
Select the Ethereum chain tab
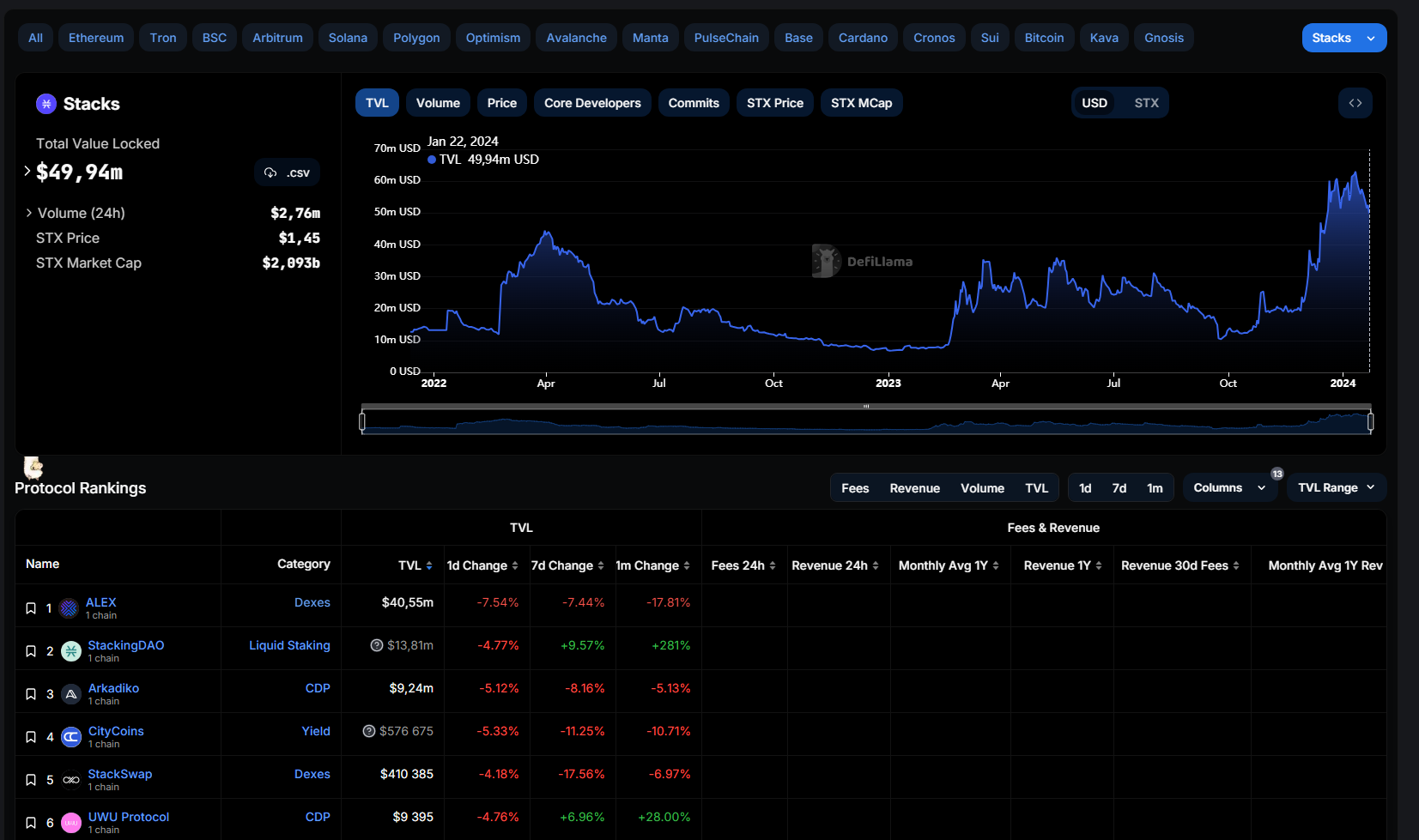[x=96, y=38]
